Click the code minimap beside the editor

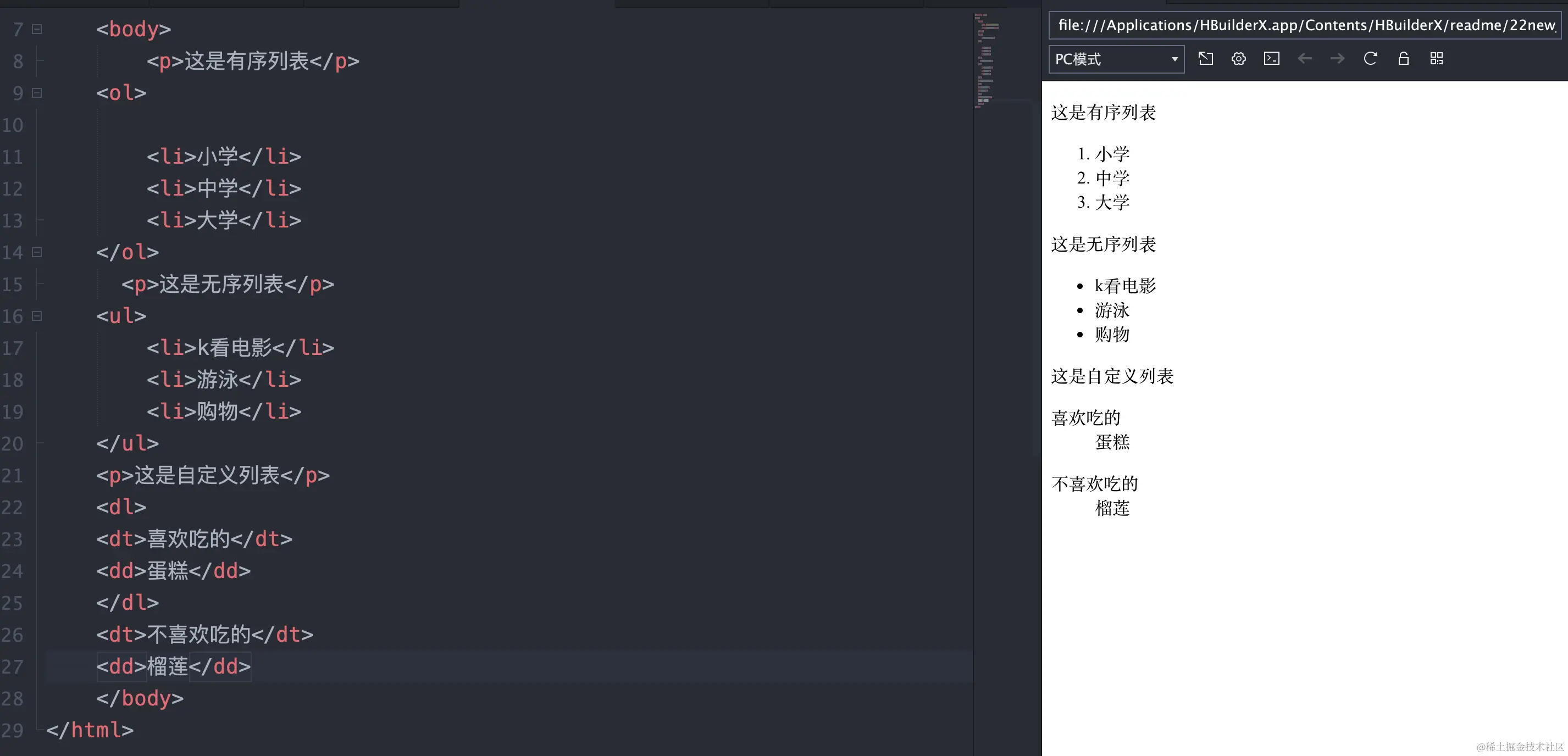pyautogui.click(x=986, y=61)
